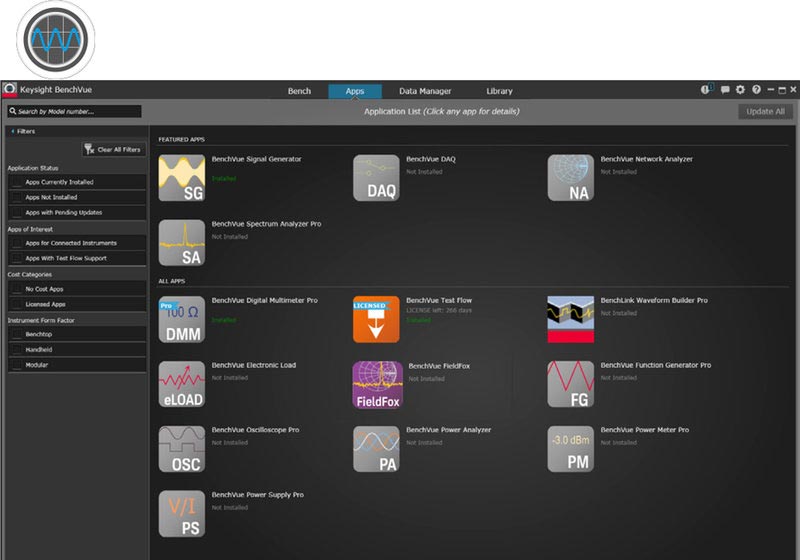
Task: Open the FieldFox app icon
Action: coord(378,385)
